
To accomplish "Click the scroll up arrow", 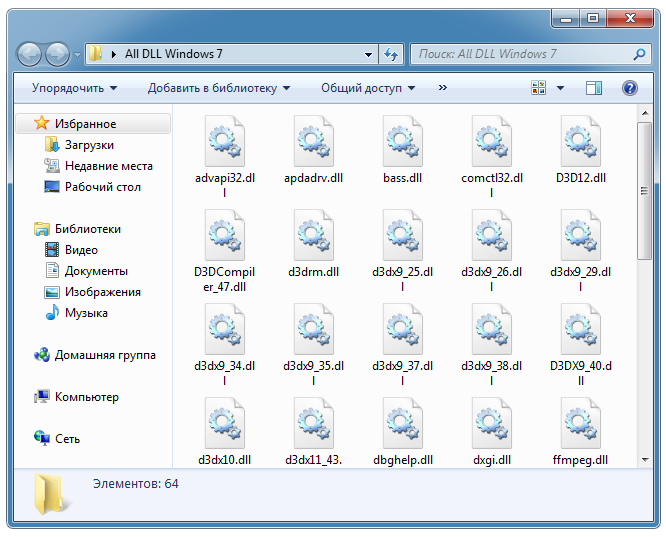I will click(x=645, y=113).
